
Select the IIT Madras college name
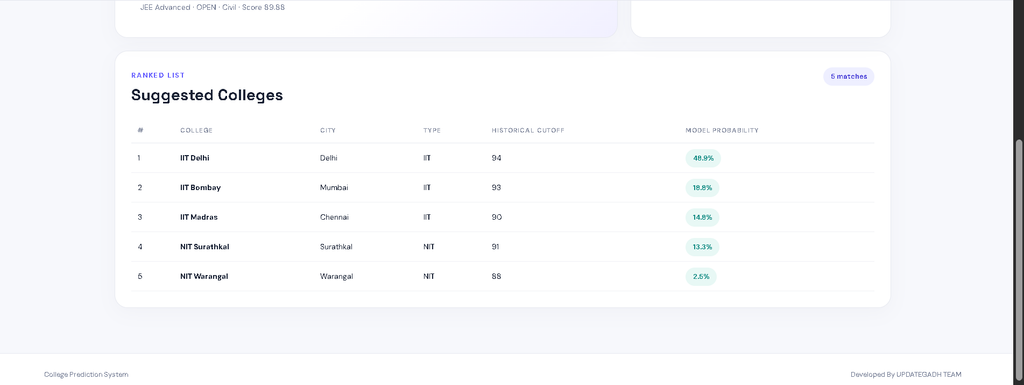tap(199, 217)
